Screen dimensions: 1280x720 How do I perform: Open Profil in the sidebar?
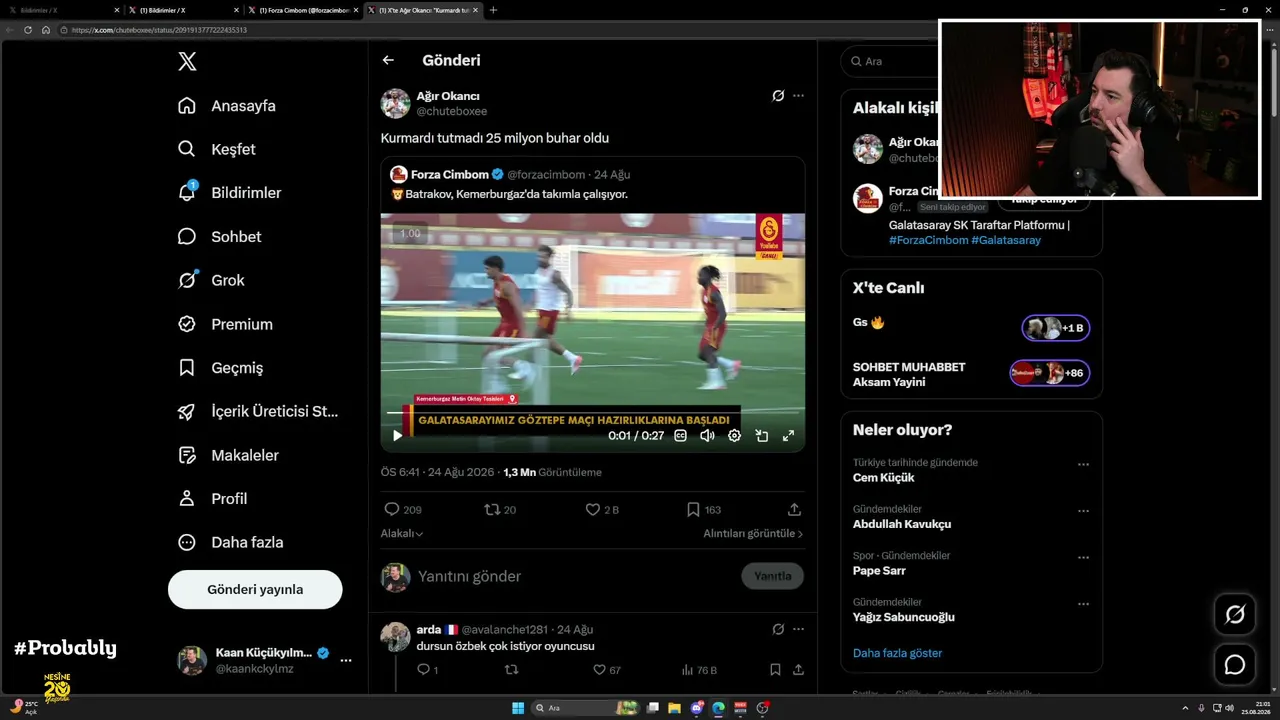click(x=212, y=498)
